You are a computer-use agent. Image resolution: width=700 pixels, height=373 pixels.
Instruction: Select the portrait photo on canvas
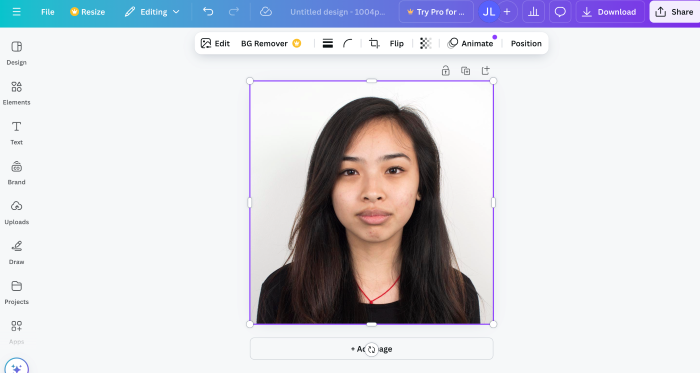pos(371,202)
